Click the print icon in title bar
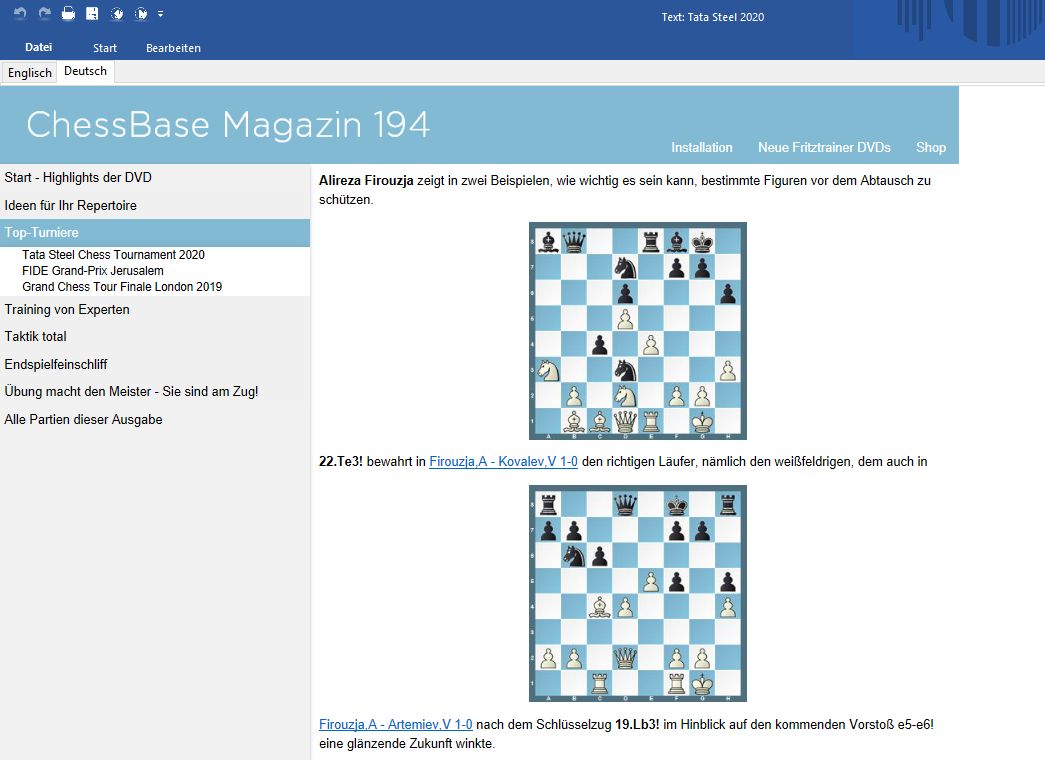 [68, 14]
